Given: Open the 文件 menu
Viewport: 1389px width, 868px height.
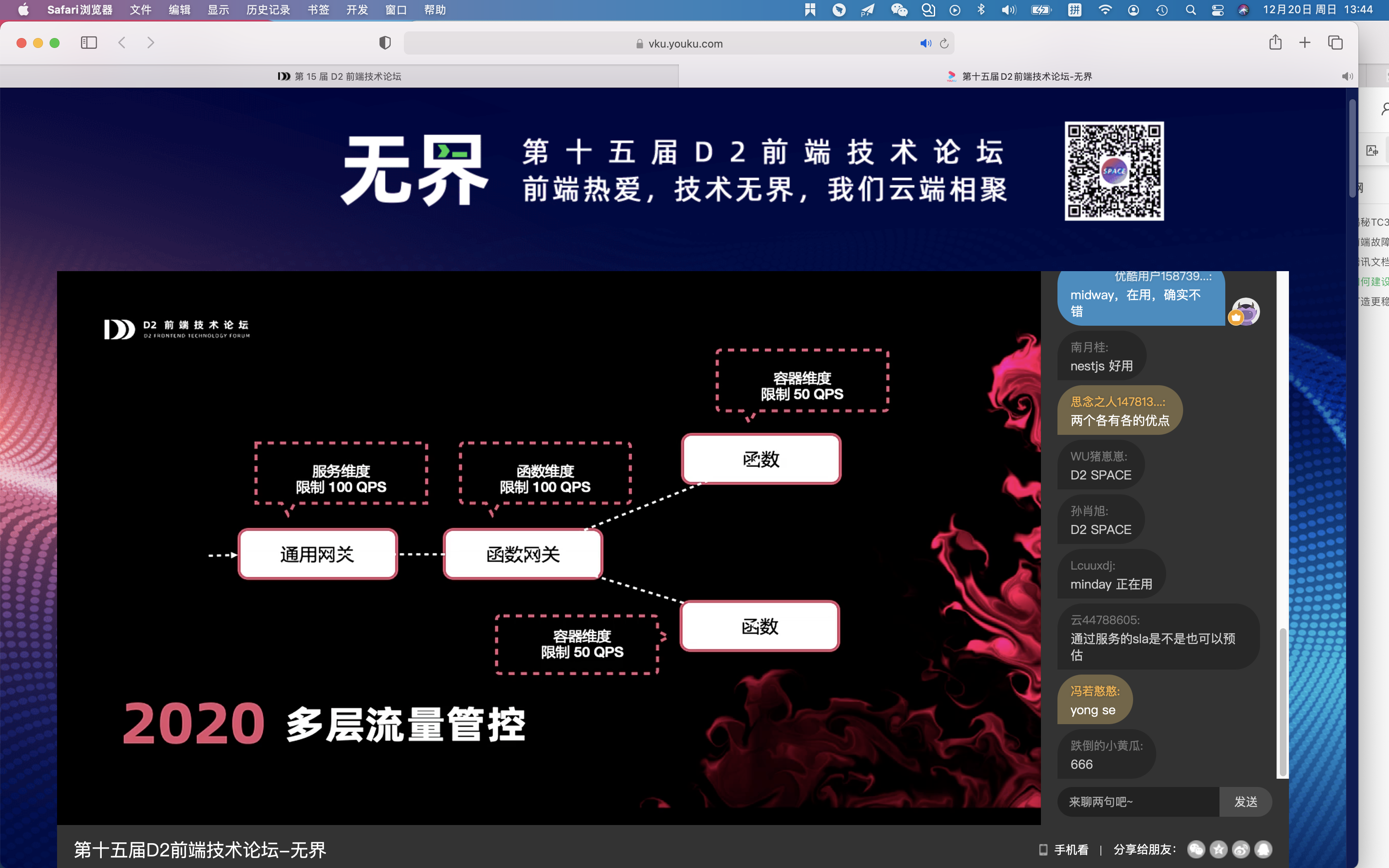Looking at the screenshot, I should pyautogui.click(x=141, y=10).
